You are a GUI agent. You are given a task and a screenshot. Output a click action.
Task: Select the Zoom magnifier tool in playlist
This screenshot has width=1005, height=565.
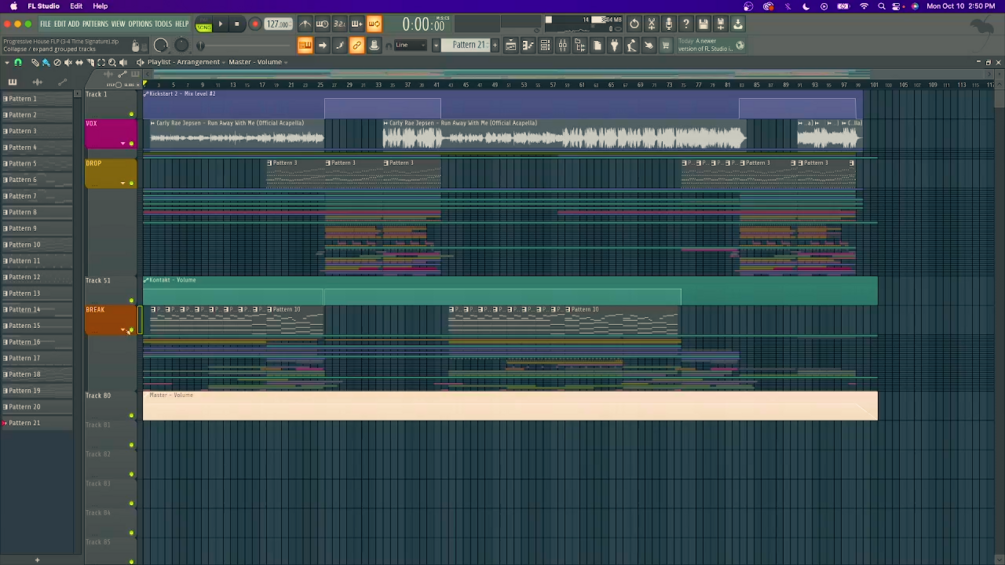112,62
